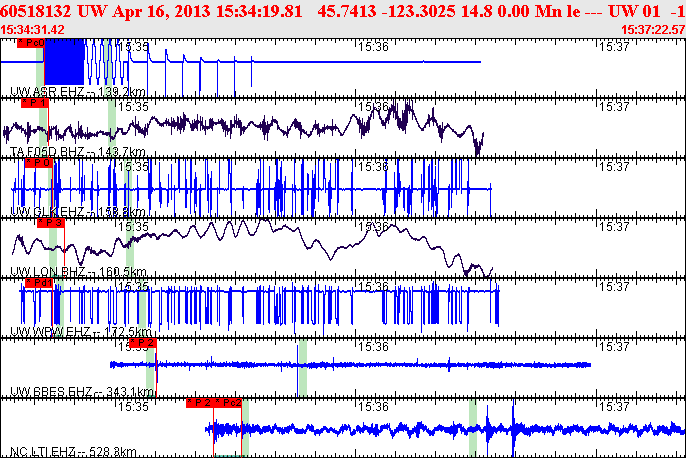This screenshot has height=458, width=686.
Task: Click the event ID 60518132 in header
Action: pyautogui.click(x=36, y=11)
